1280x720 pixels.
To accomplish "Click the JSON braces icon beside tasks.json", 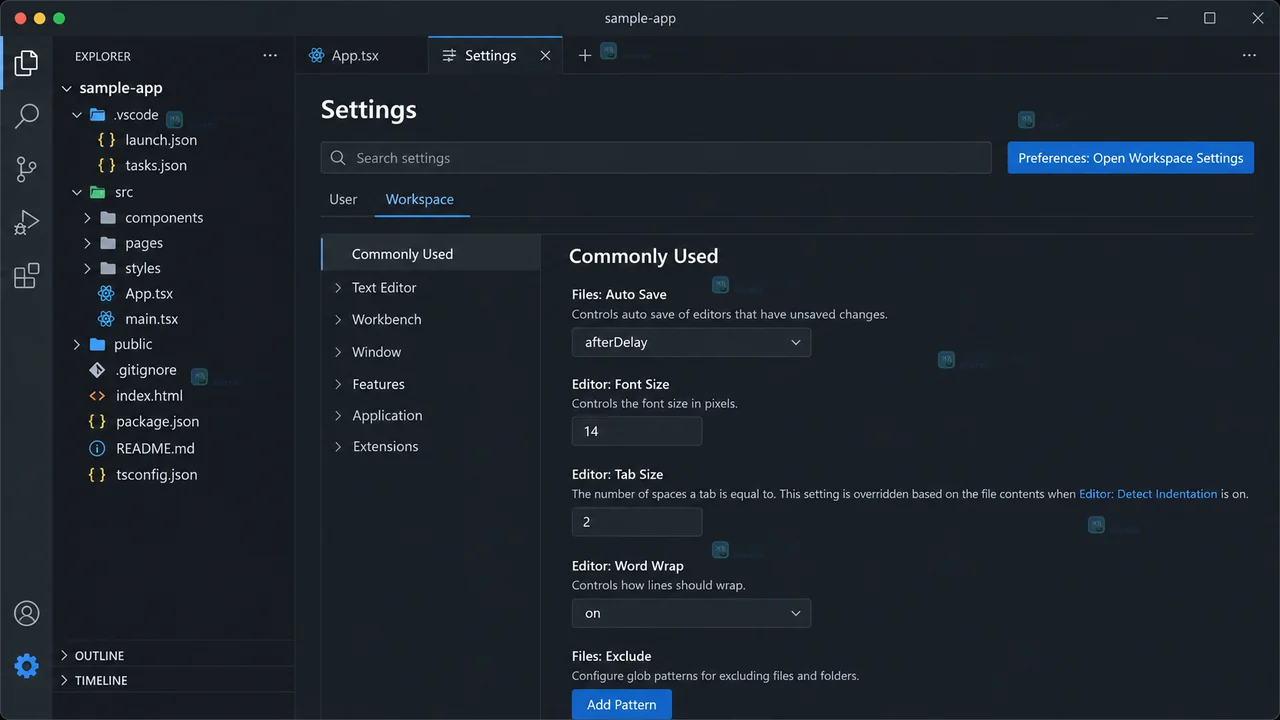I will coord(106,165).
